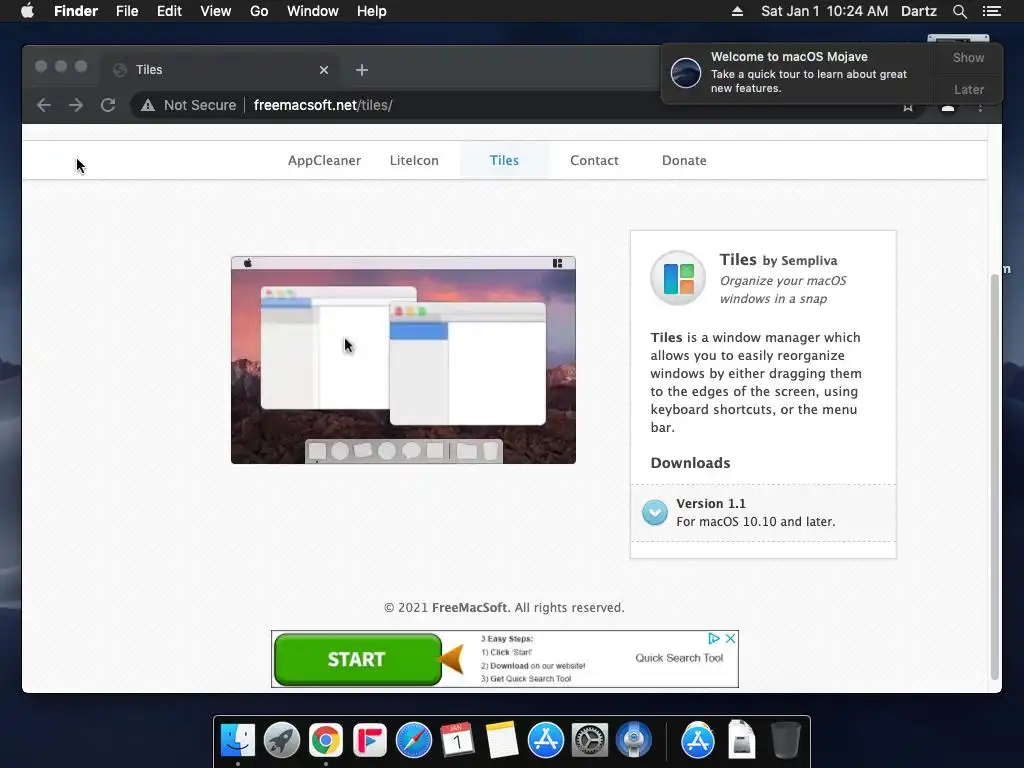This screenshot has height=768, width=1024.
Task: Open the Go menu
Action: pyautogui.click(x=259, y=11)
